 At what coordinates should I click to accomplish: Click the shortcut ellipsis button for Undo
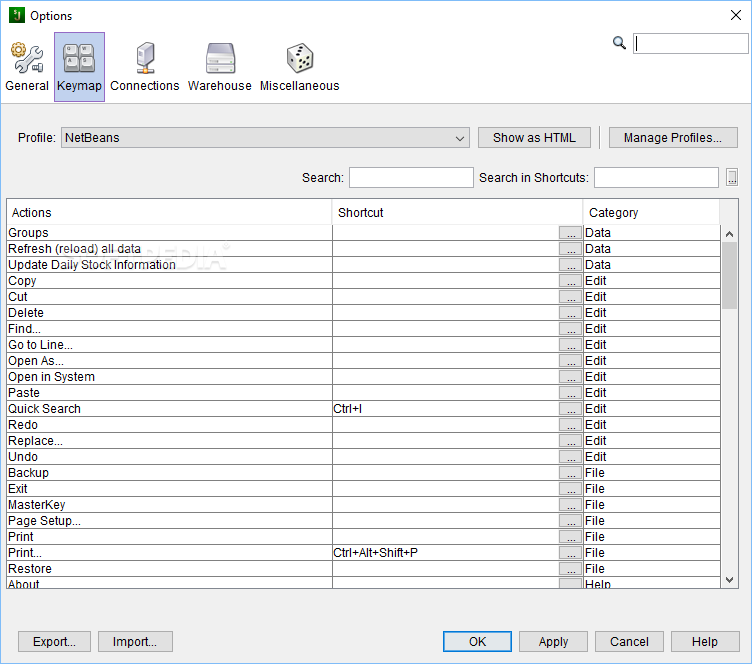point(570,457)
